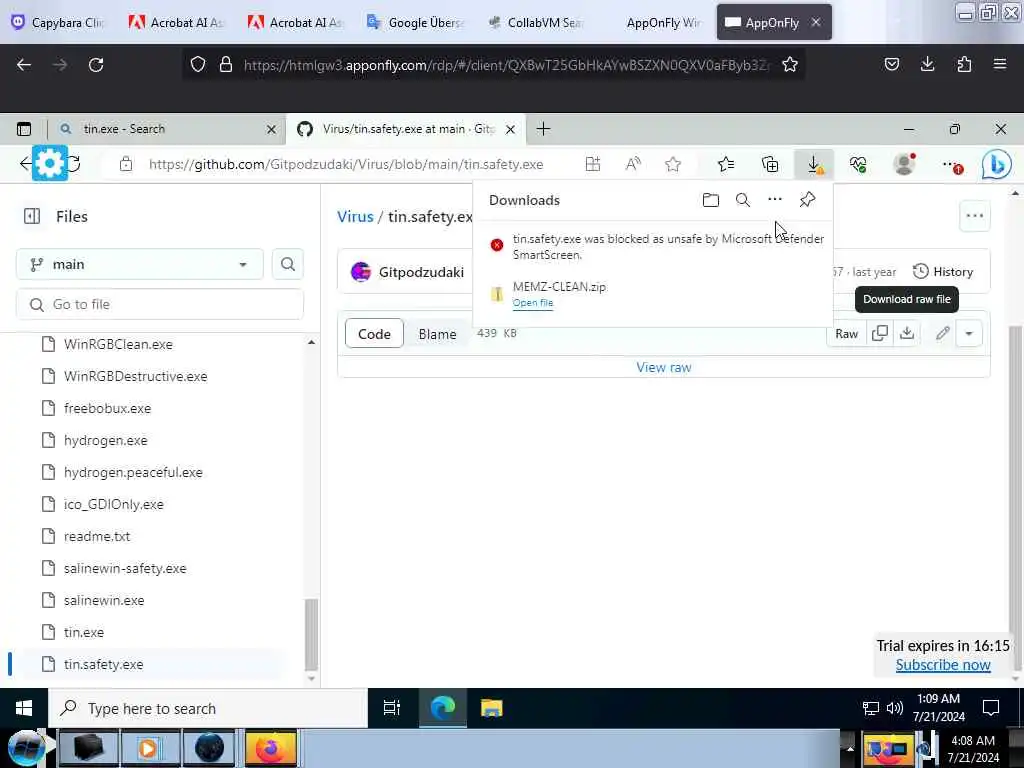Open hydrogen.exe in file tree
Viewport: 1024px width, 768px height.
[x=105, y=440]
